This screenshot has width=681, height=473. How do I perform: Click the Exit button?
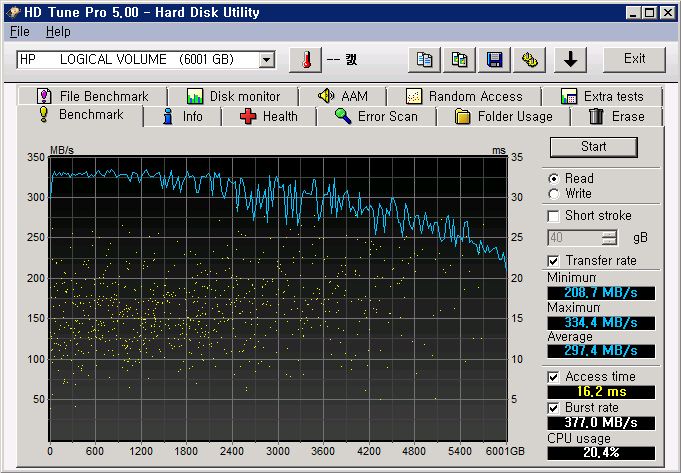point(634,60)
